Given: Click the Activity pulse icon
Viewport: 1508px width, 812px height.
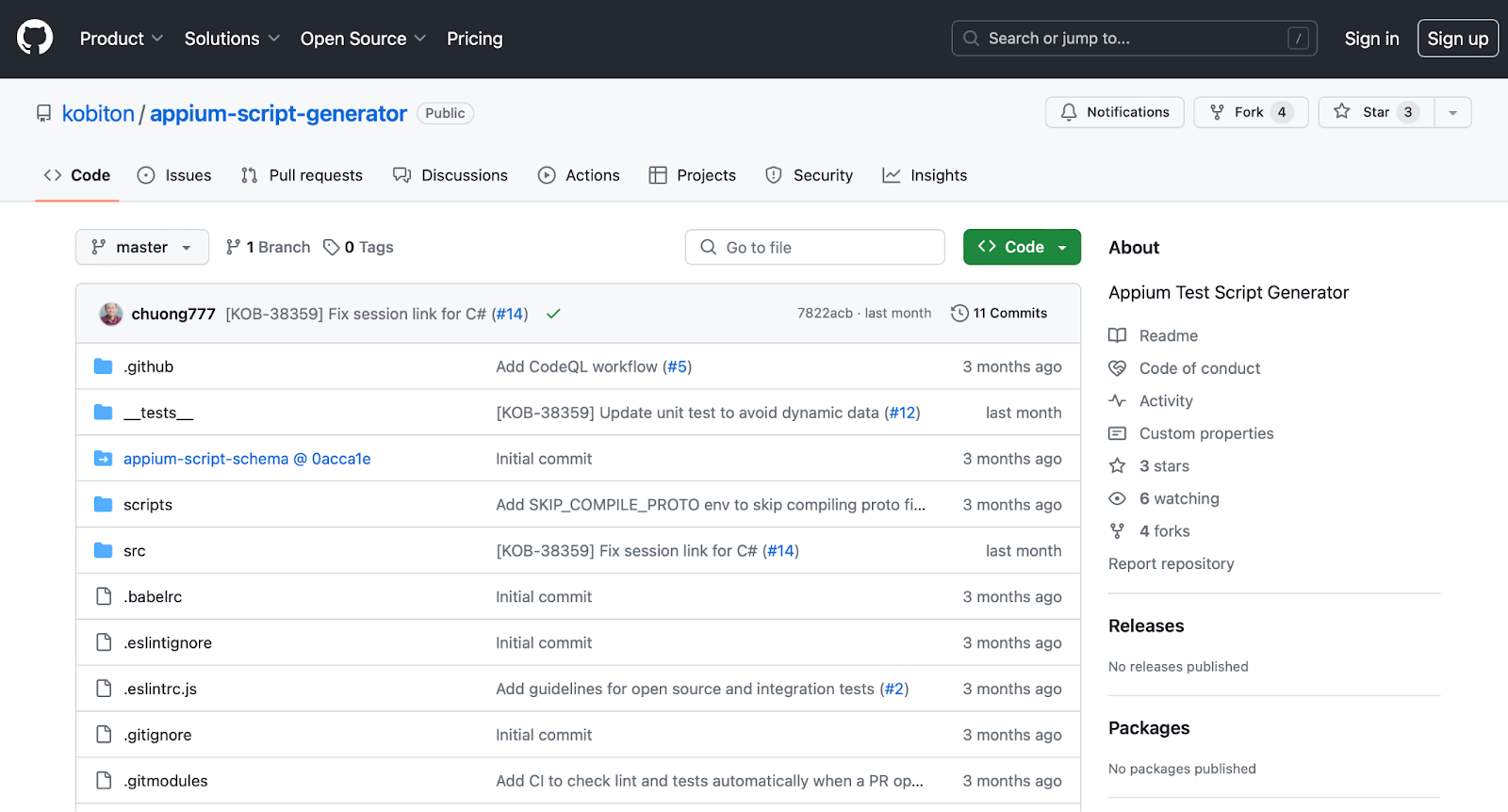Looking at the screenshot, I should tap(1117, 400).
